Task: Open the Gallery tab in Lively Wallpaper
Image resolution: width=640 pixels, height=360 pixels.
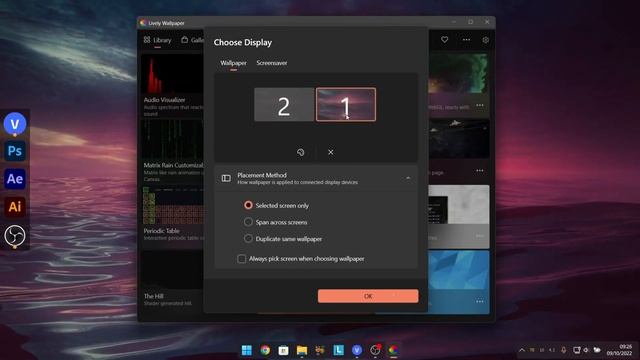Action: [x=192, y=40]
